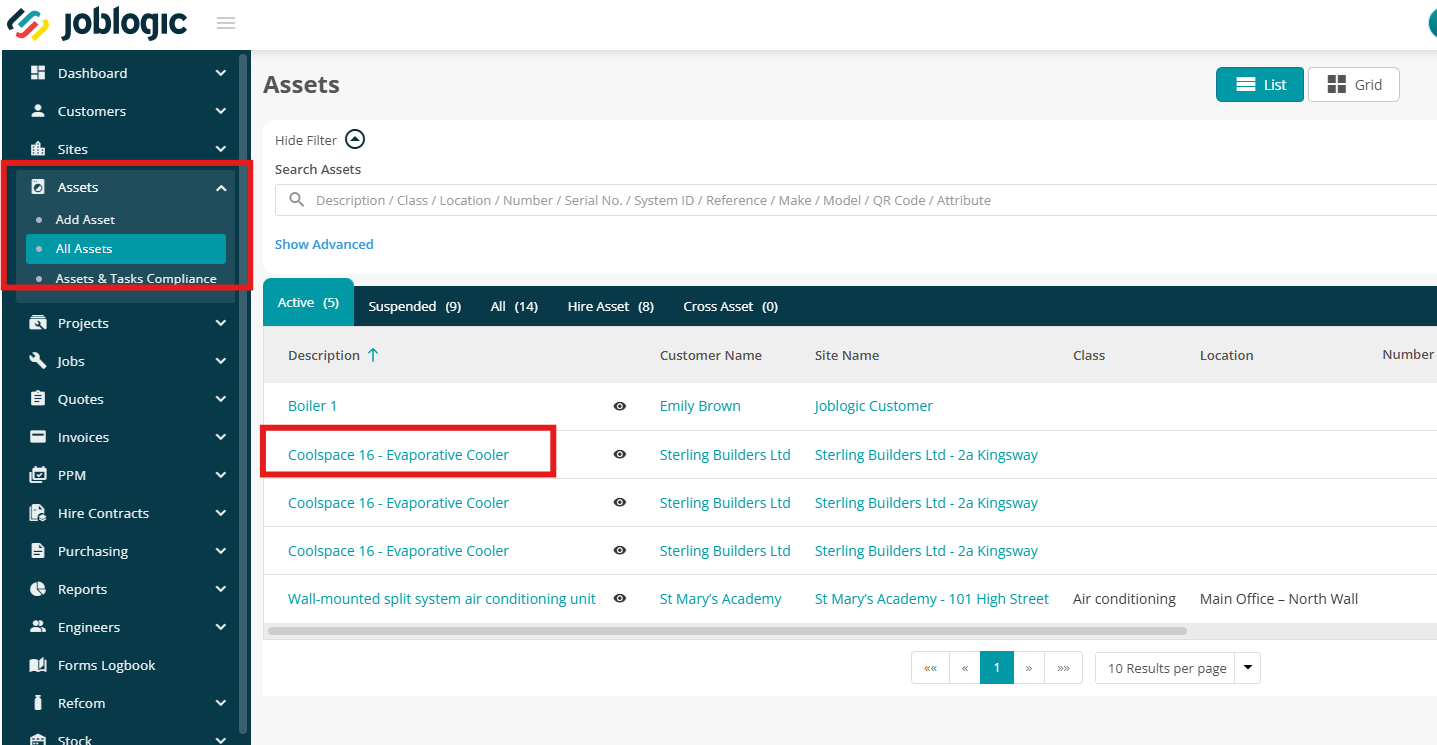Screen dimensions: 1437x745
Task: Open customer Emily Brown
Action: click(x=700, y=406)
